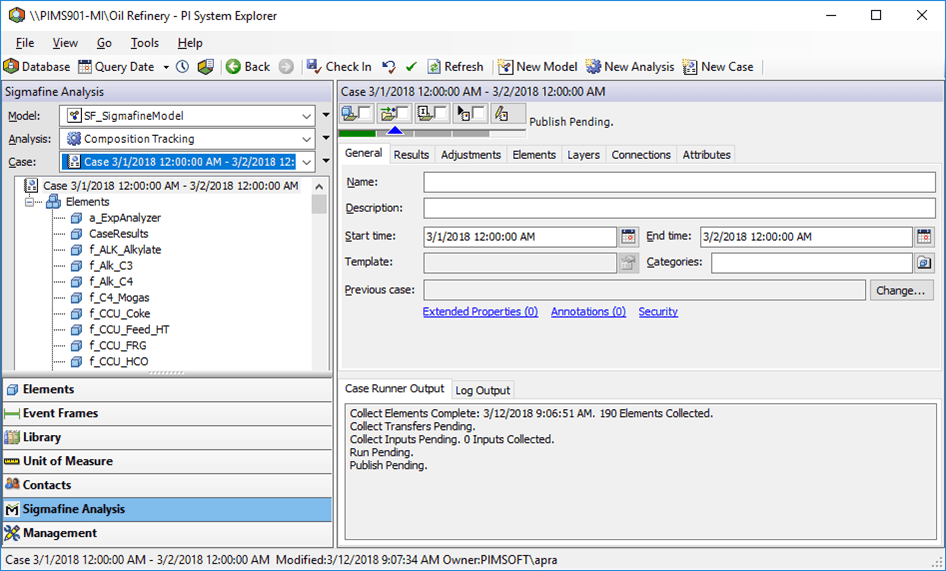Click black arrow menu beside Analysis box
Screen dimensions: 946x571
(326, 138)
